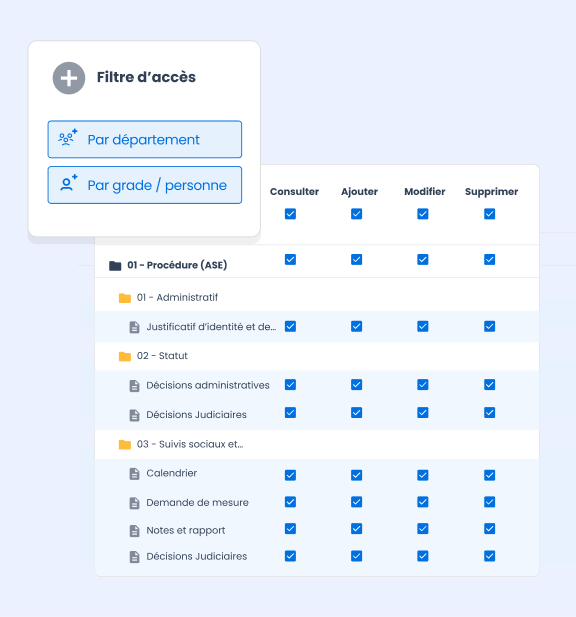576x617 pixels.
Task: Click the person icon in Par grade / personne
Action: coord(68,183)
